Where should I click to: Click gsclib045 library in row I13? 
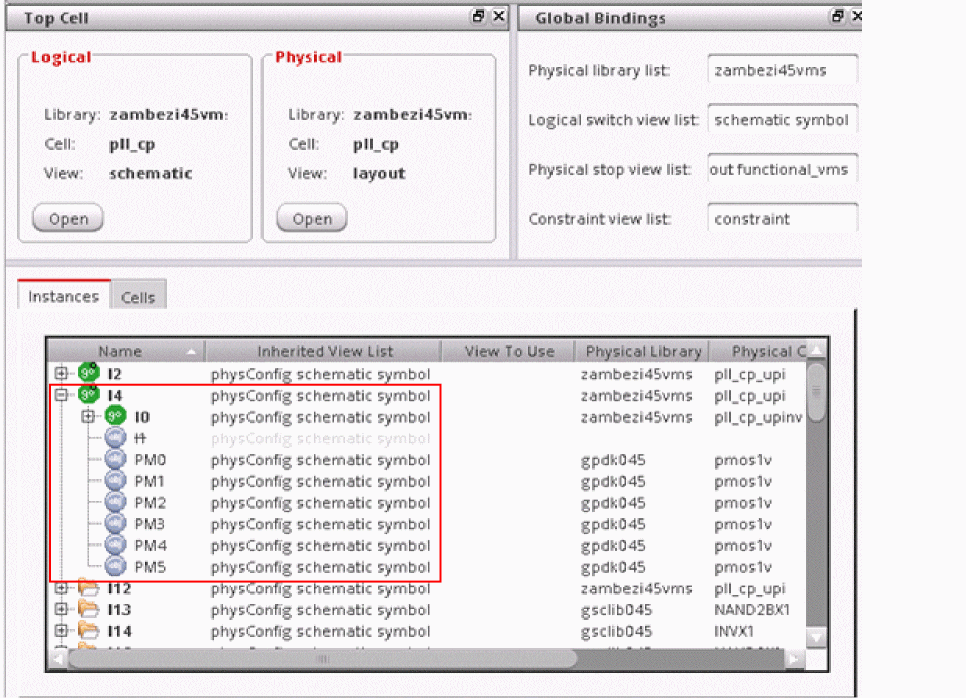point(616,610)
